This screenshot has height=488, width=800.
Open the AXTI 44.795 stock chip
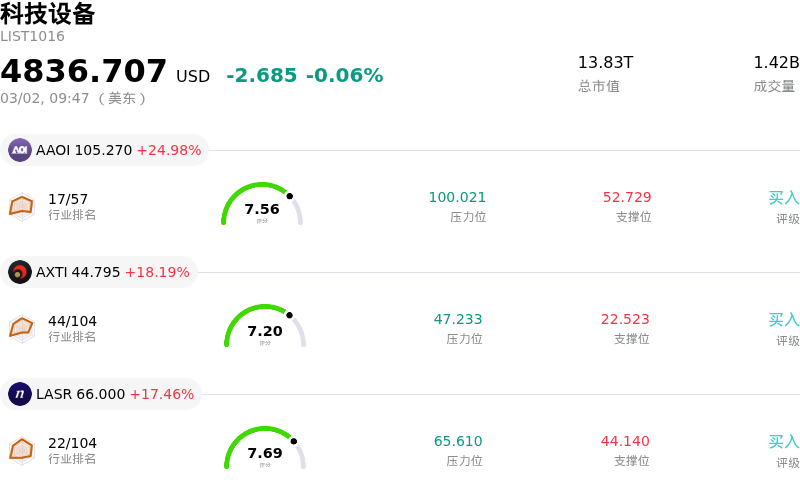coord(99,272)
